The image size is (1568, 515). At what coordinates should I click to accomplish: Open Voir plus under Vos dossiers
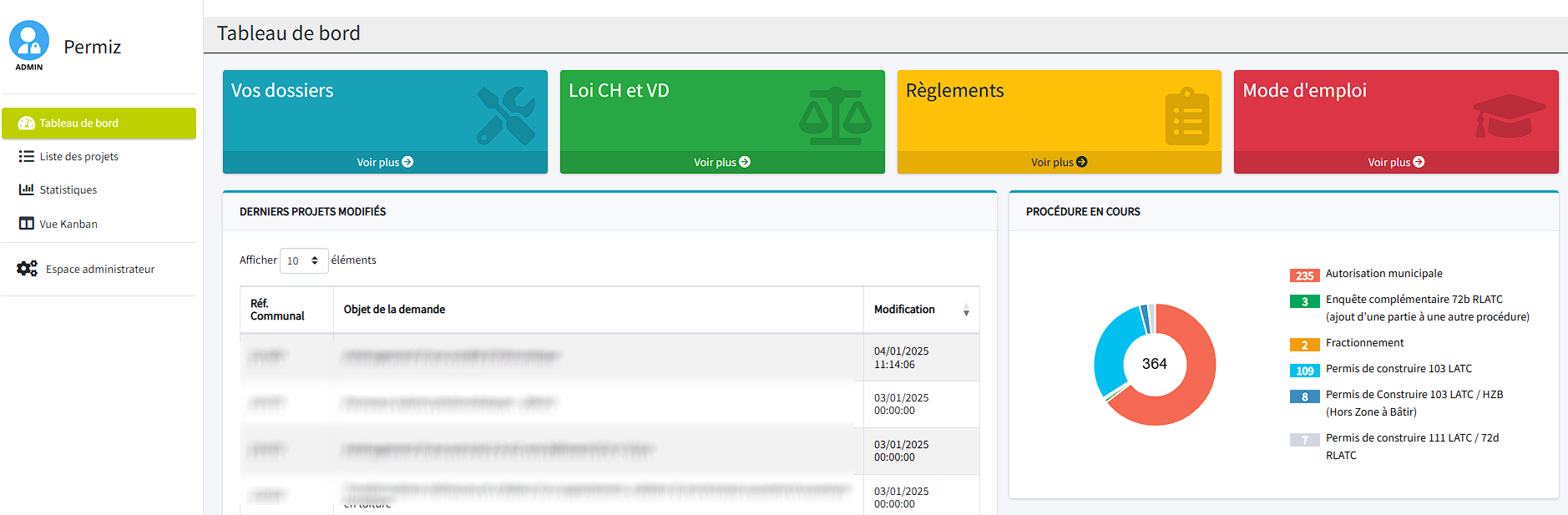tap(385, 162)
